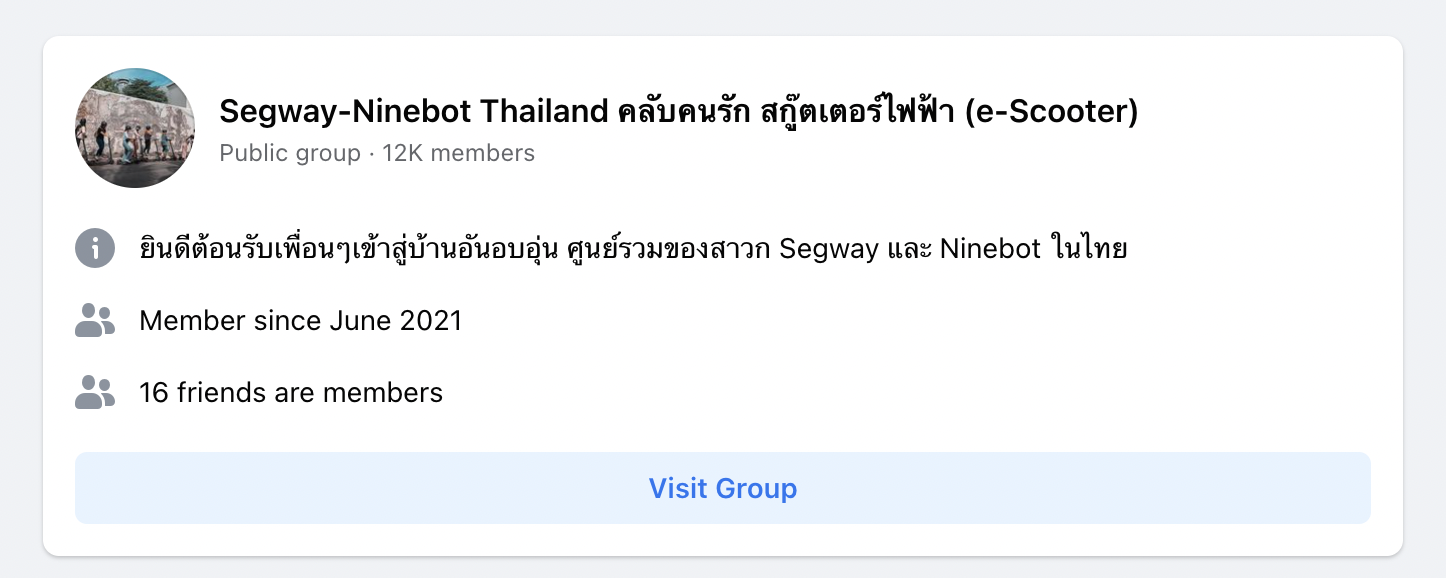Click the circular info icon beside the description
The width and height of the screenshot is (1446, 578).
[95, 248]
